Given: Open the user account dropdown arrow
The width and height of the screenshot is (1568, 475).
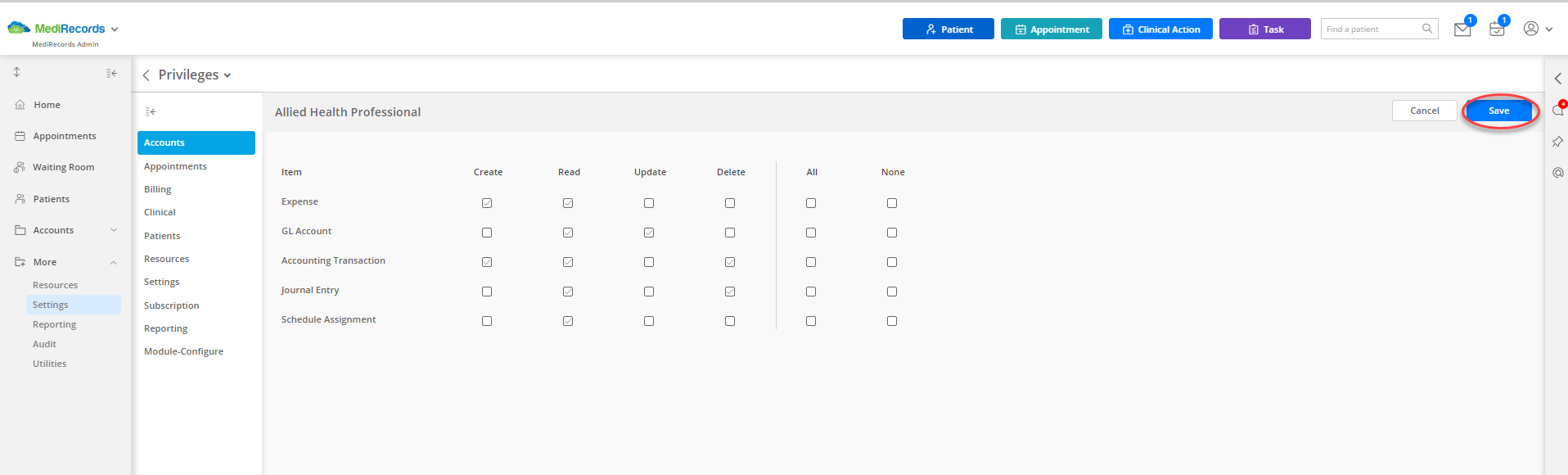Looking at the screenshot, I should click(x=1549, y=29).
